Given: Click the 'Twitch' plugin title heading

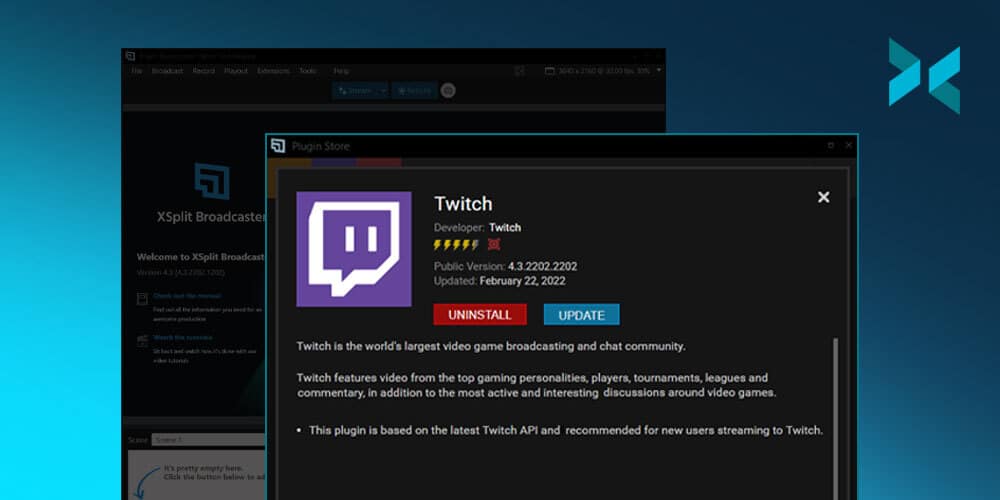Looking at the screenshot, I should 463,204.
